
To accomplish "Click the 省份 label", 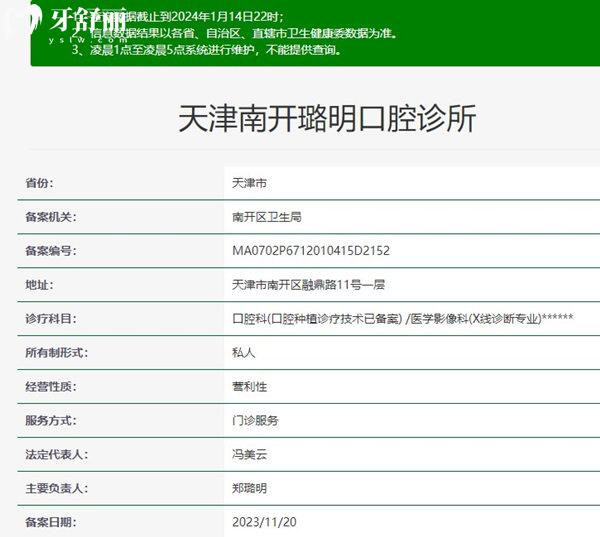I will click(39, 183).
